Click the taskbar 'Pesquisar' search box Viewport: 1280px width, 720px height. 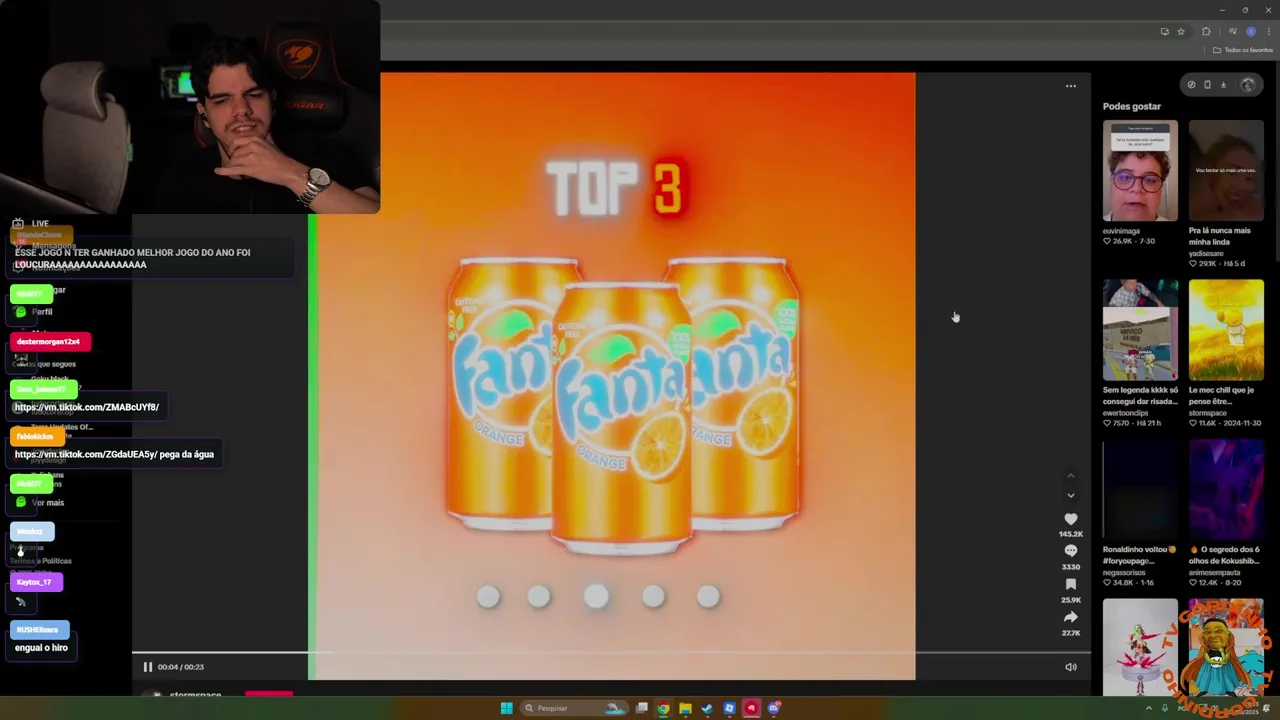tap(572, 708)
